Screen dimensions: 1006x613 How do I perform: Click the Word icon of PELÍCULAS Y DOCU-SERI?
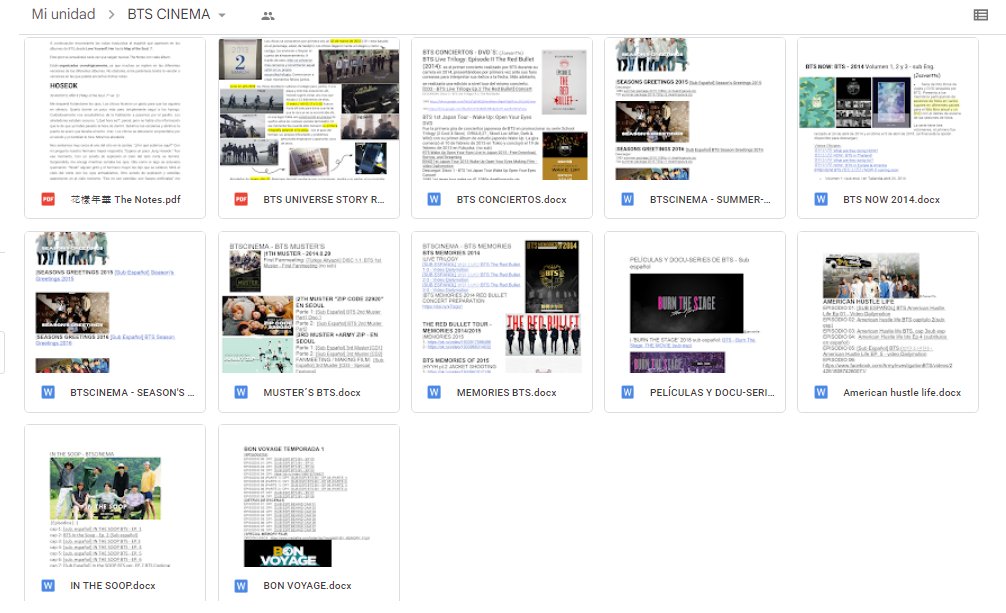(x=627, y=392)
